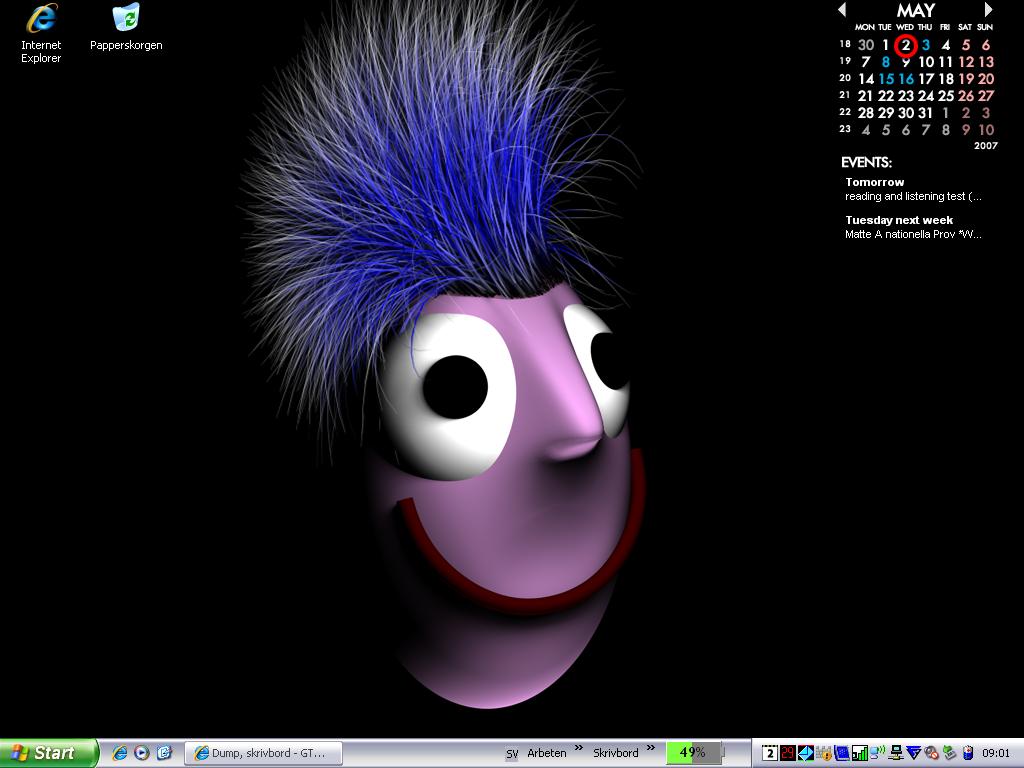The width and height of the screenshot is (1024, 768).
Task: Go to previous month in calendar
Action: pos(842,10)
